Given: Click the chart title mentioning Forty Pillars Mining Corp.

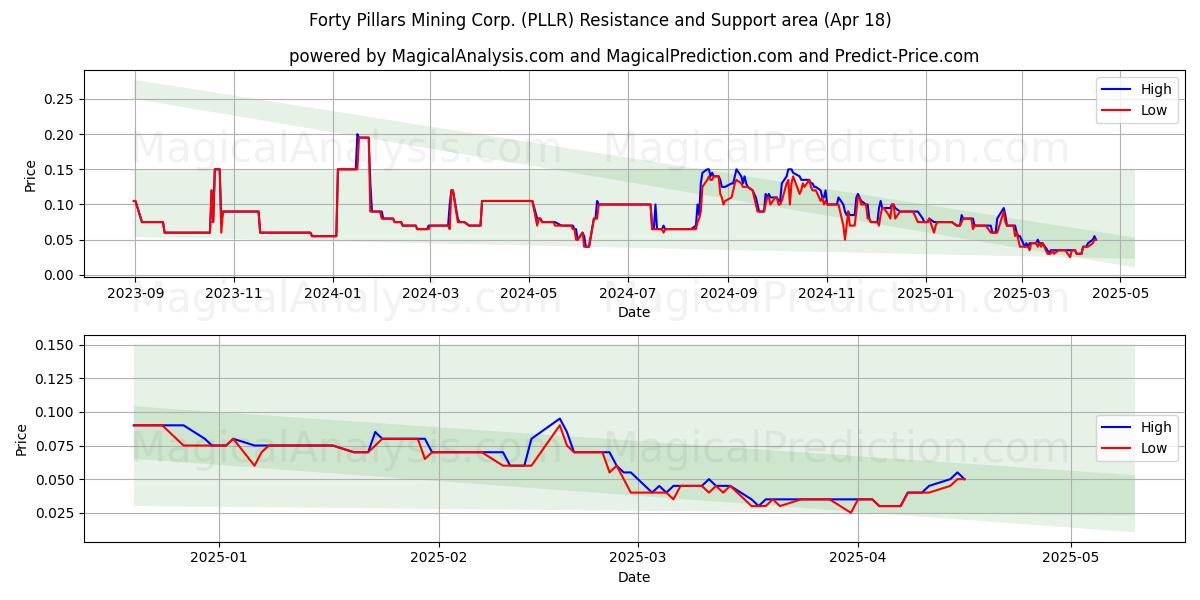Looking at the screenshot, I should click(600, 20).
